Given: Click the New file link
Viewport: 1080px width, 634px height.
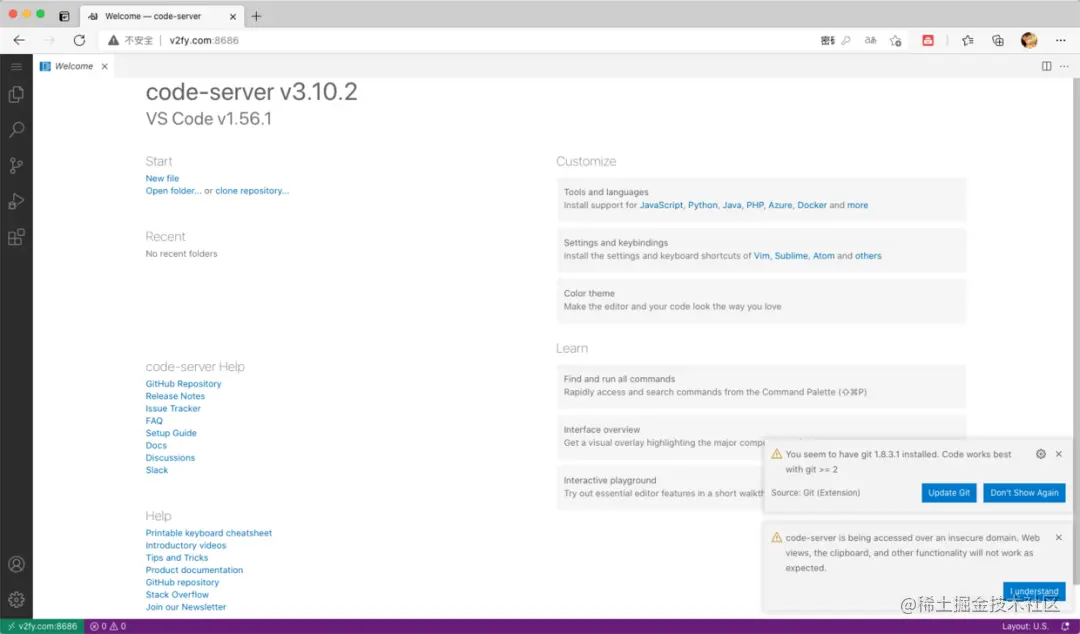Looking at the screenshot, I should [162, 178].
